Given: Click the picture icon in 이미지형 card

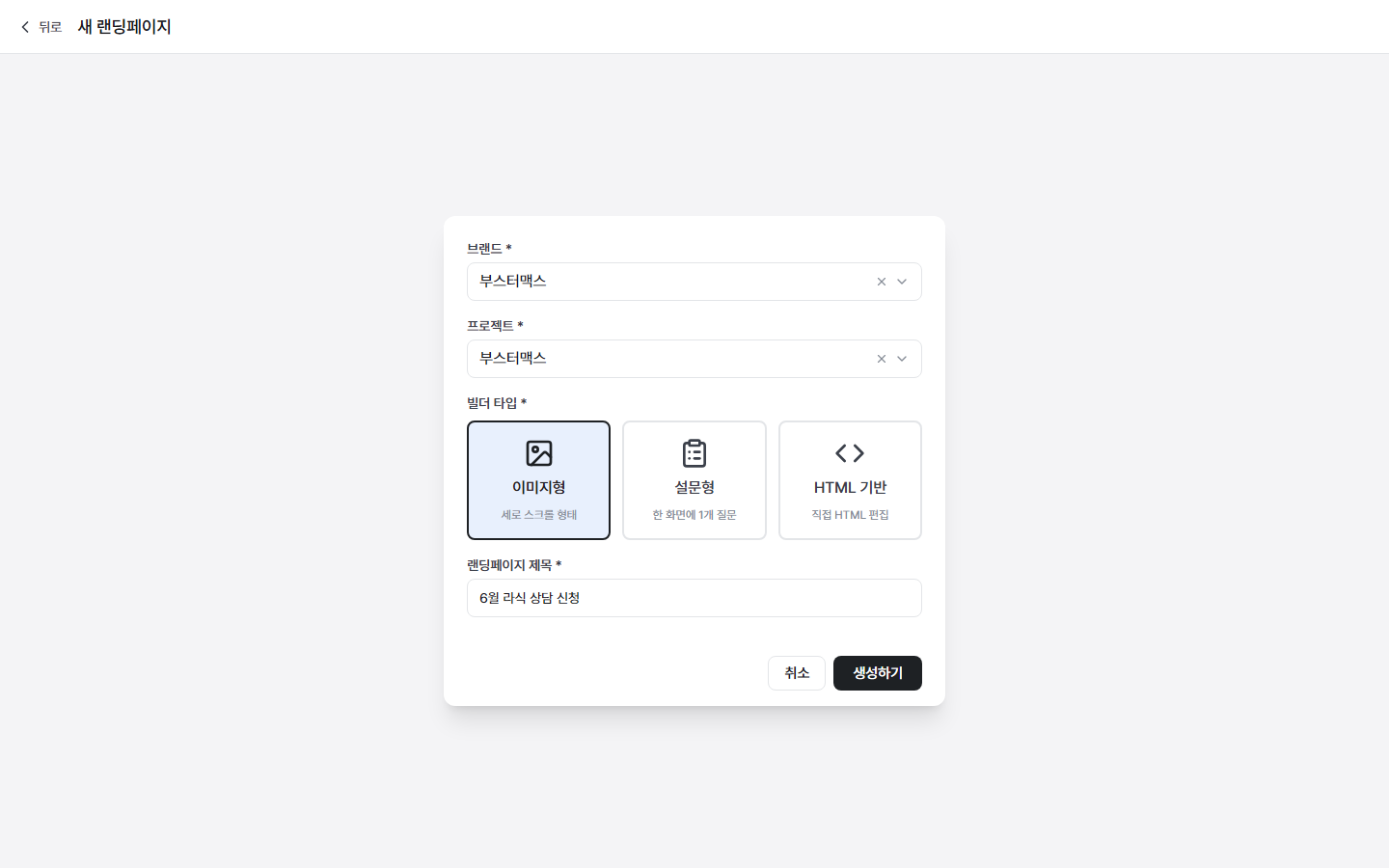Looking at the screenshot, I should pos(539,453).
